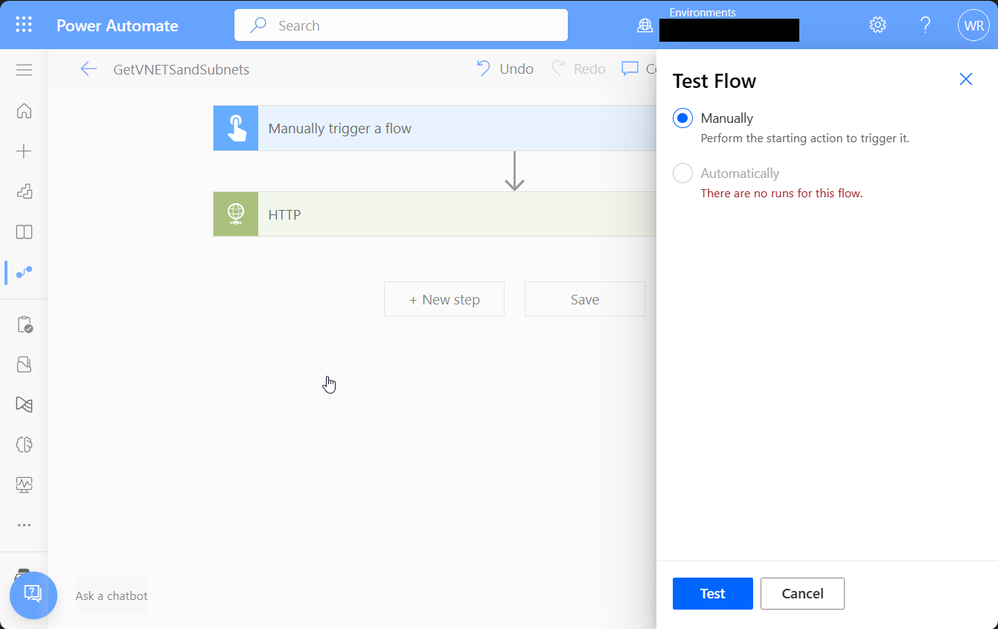The width and height of the screenshot is (998, 629).
Task: Open the Learn book icon in sidebar
Action: [24, 232]
